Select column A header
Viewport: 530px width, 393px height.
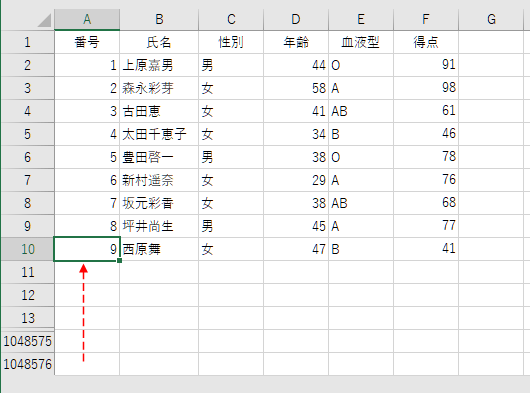(87, 19)
